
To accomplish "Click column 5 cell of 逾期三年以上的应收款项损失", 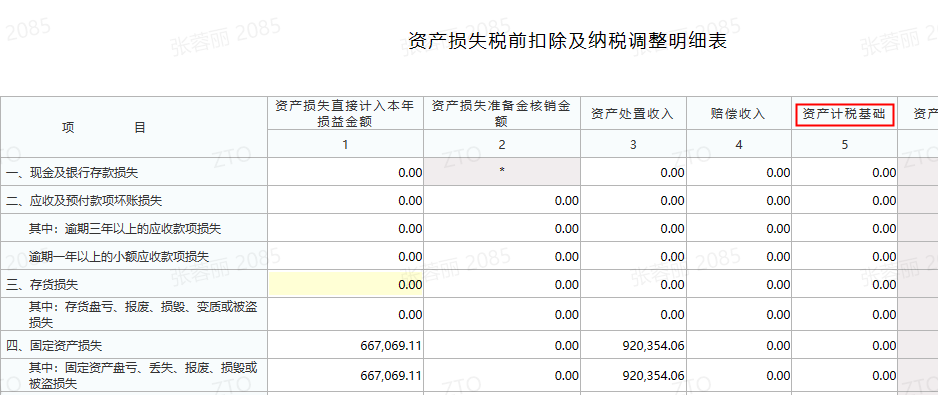I will pos(845,229).
